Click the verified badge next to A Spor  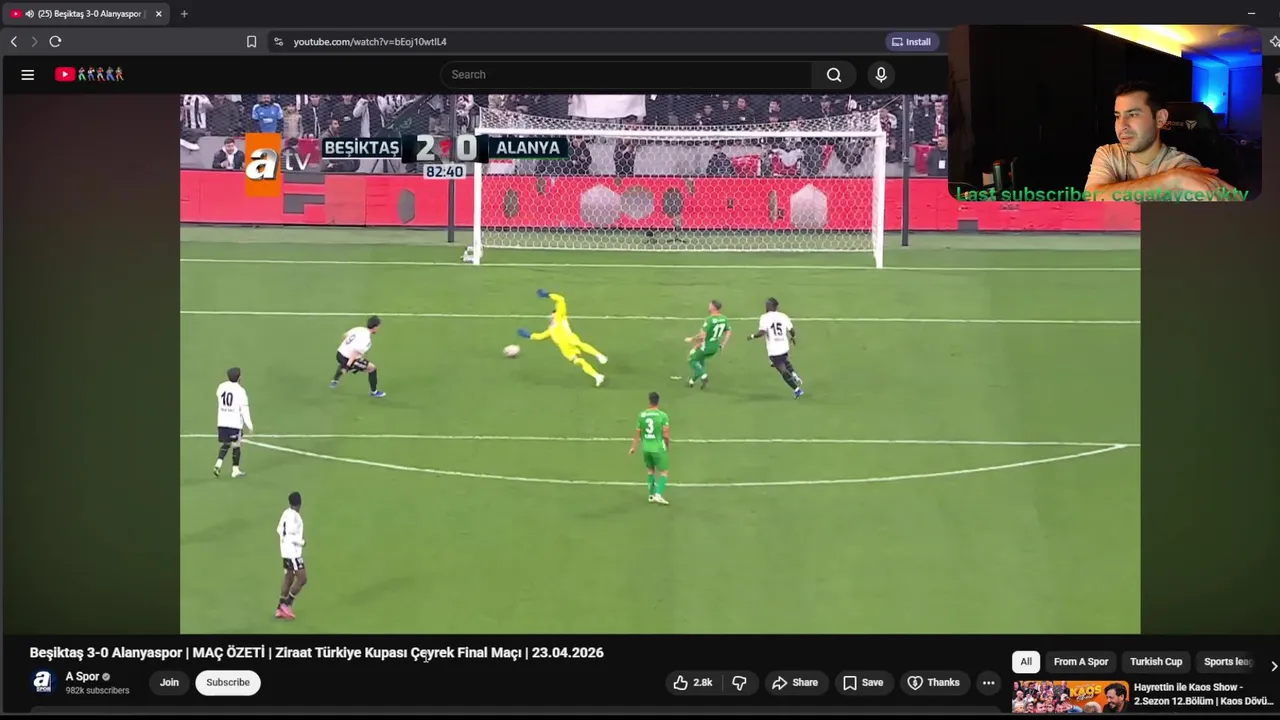(x=106, y=677)
